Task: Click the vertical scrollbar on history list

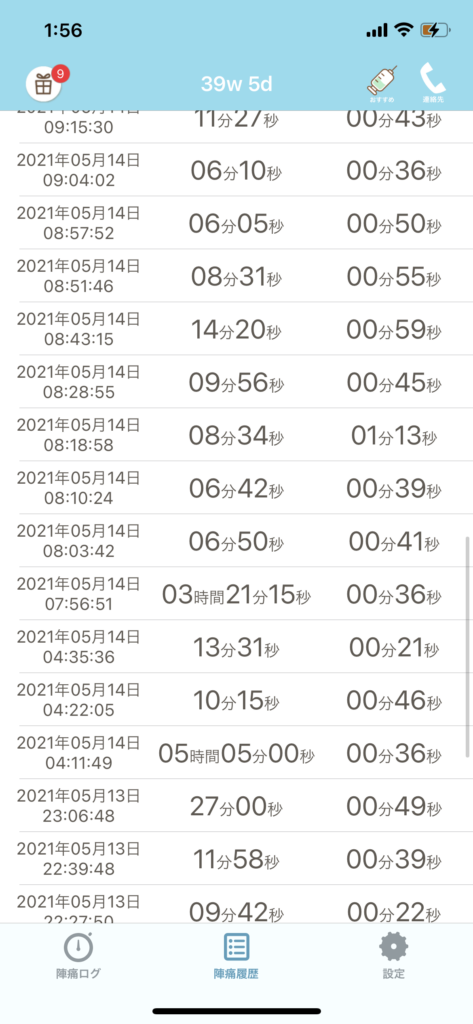Action: pos(467,647)
